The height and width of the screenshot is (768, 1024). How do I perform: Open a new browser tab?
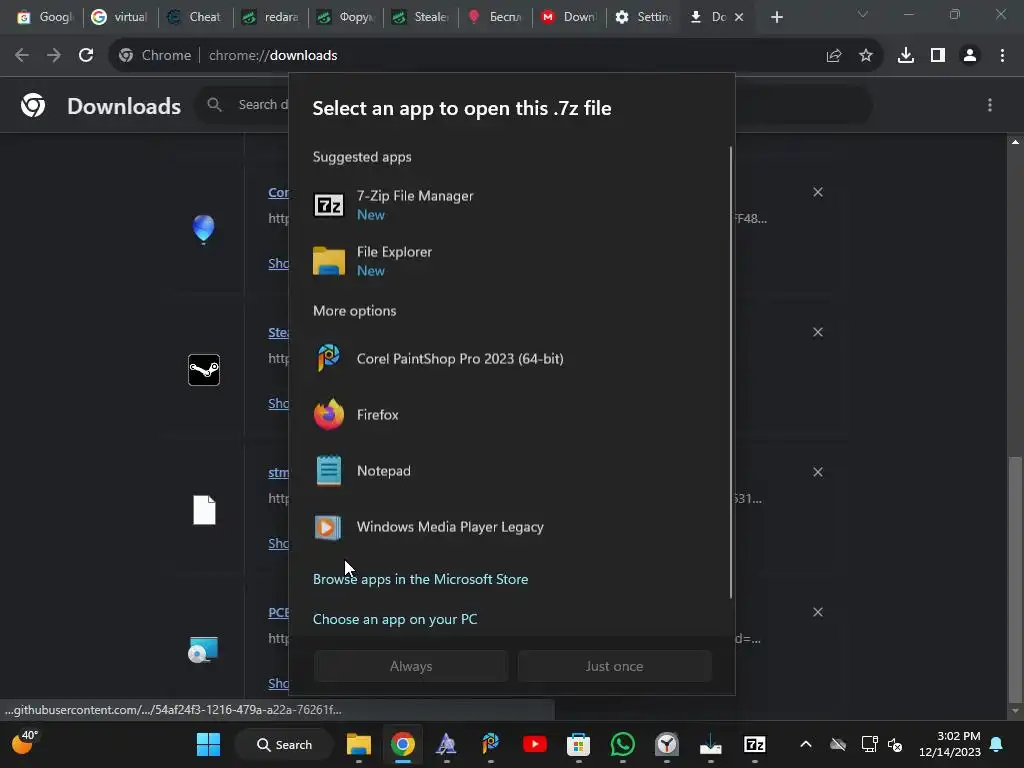pyautogui.click(x=776, y=17)
